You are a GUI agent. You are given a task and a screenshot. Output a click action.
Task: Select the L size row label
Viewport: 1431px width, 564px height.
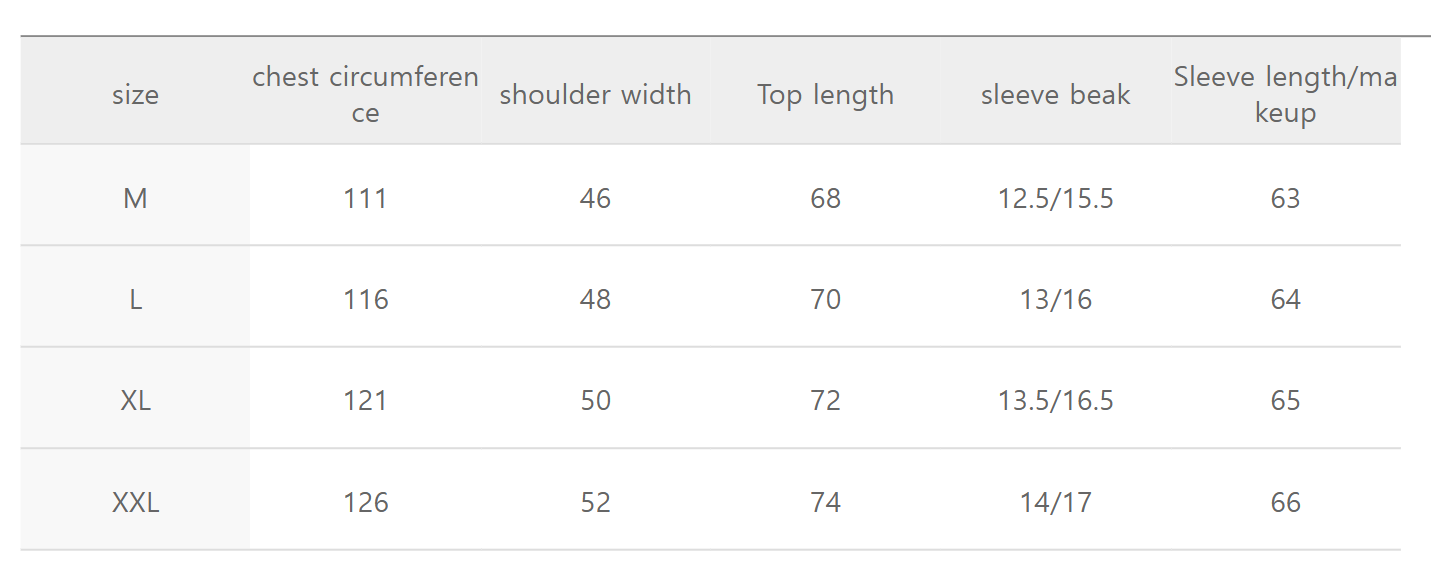coord(135,299)
